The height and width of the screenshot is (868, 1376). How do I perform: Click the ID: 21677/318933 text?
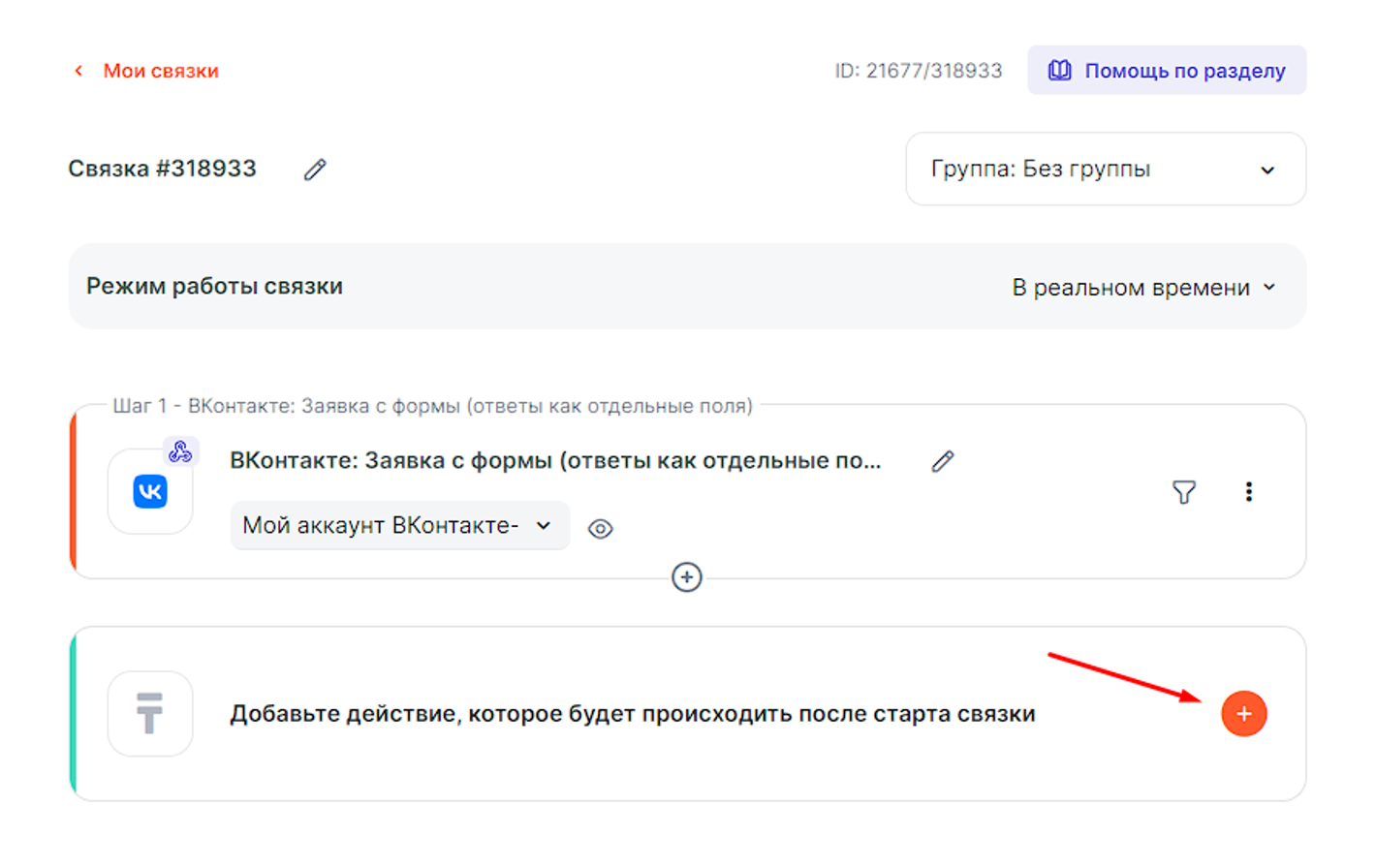coord(918,71)
